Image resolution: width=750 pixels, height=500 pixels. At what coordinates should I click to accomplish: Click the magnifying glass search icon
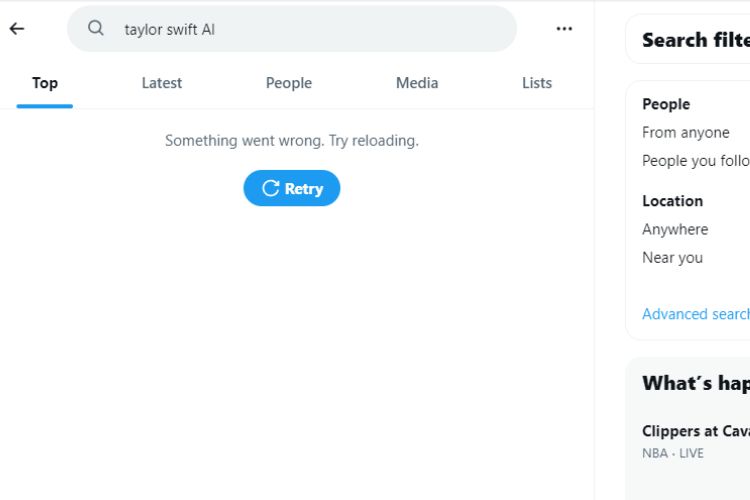(x=96, y=28)
